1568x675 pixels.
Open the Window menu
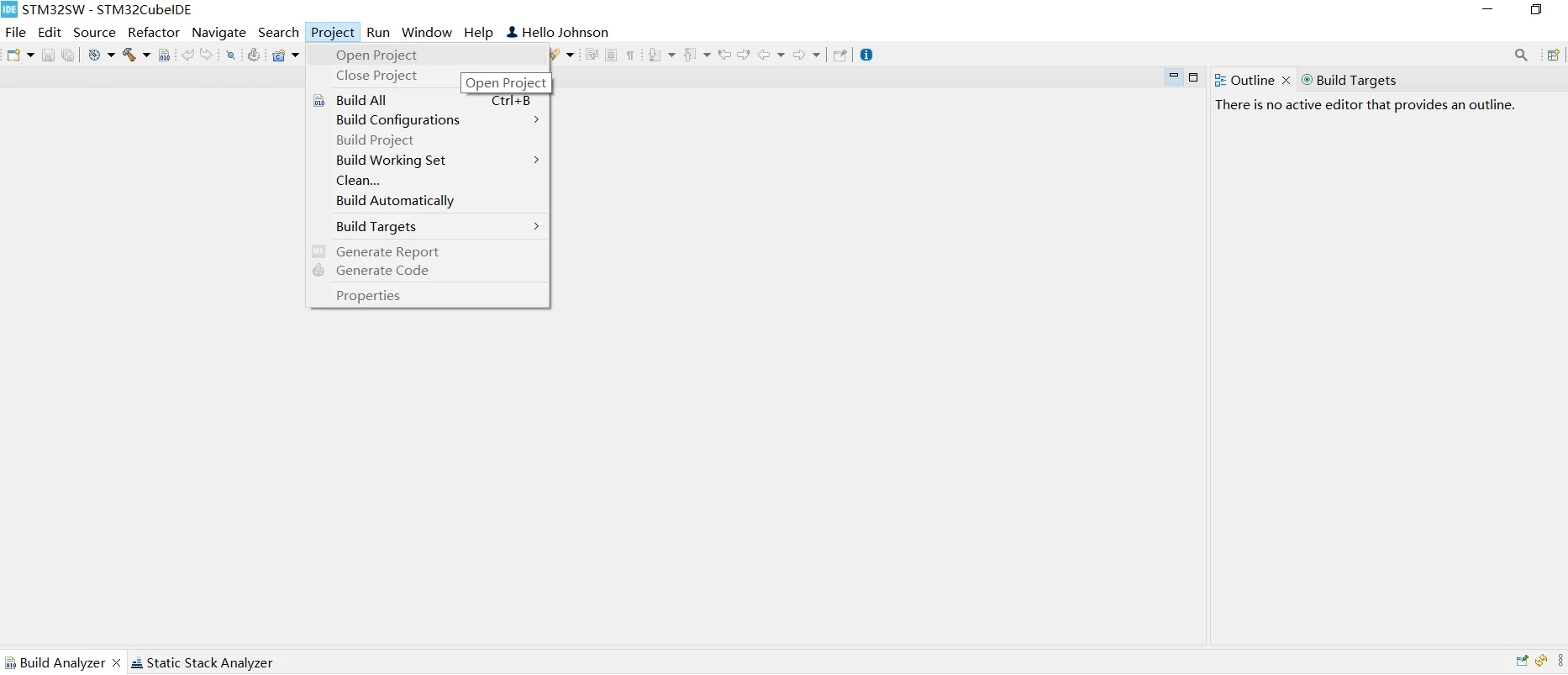pyautogui.click(x=427, y=32)
